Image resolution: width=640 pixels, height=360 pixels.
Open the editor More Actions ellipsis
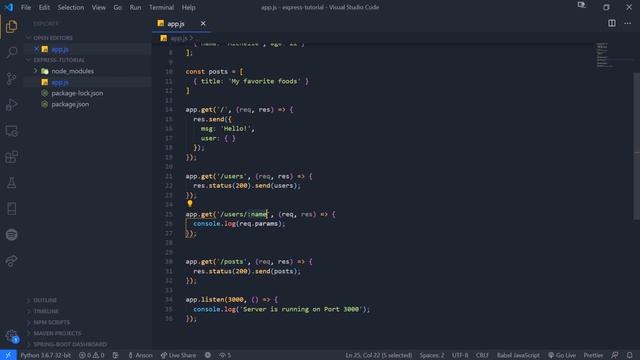pyautogui.click(x=627, y=23)
